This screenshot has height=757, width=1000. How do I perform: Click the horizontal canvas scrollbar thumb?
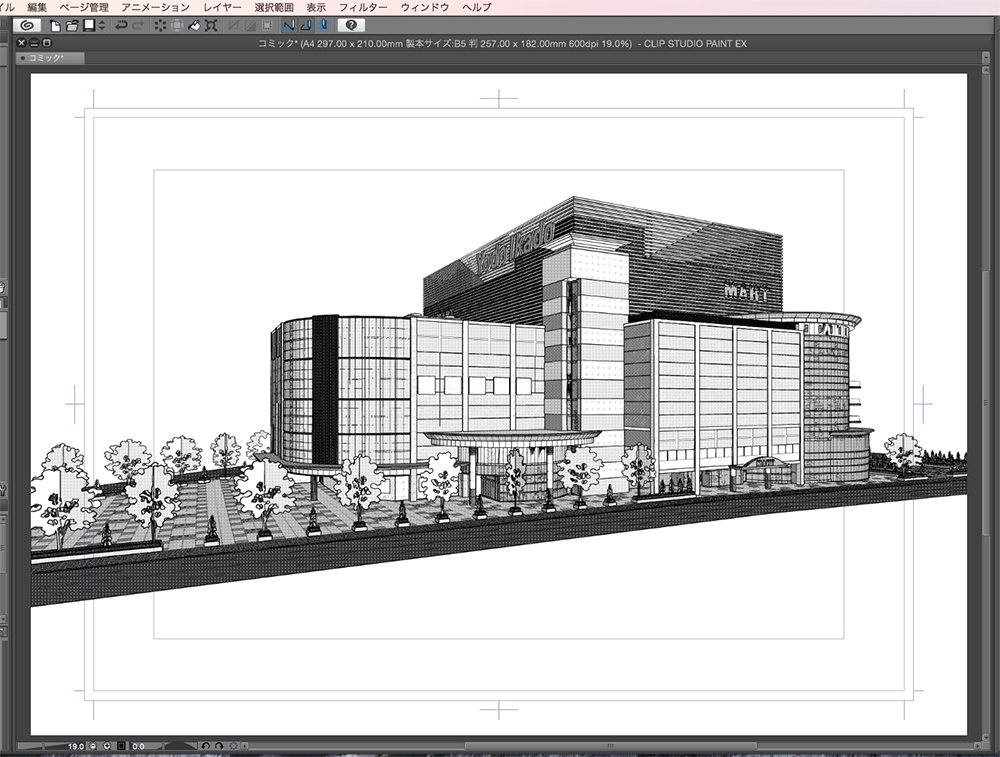(610, 746)
